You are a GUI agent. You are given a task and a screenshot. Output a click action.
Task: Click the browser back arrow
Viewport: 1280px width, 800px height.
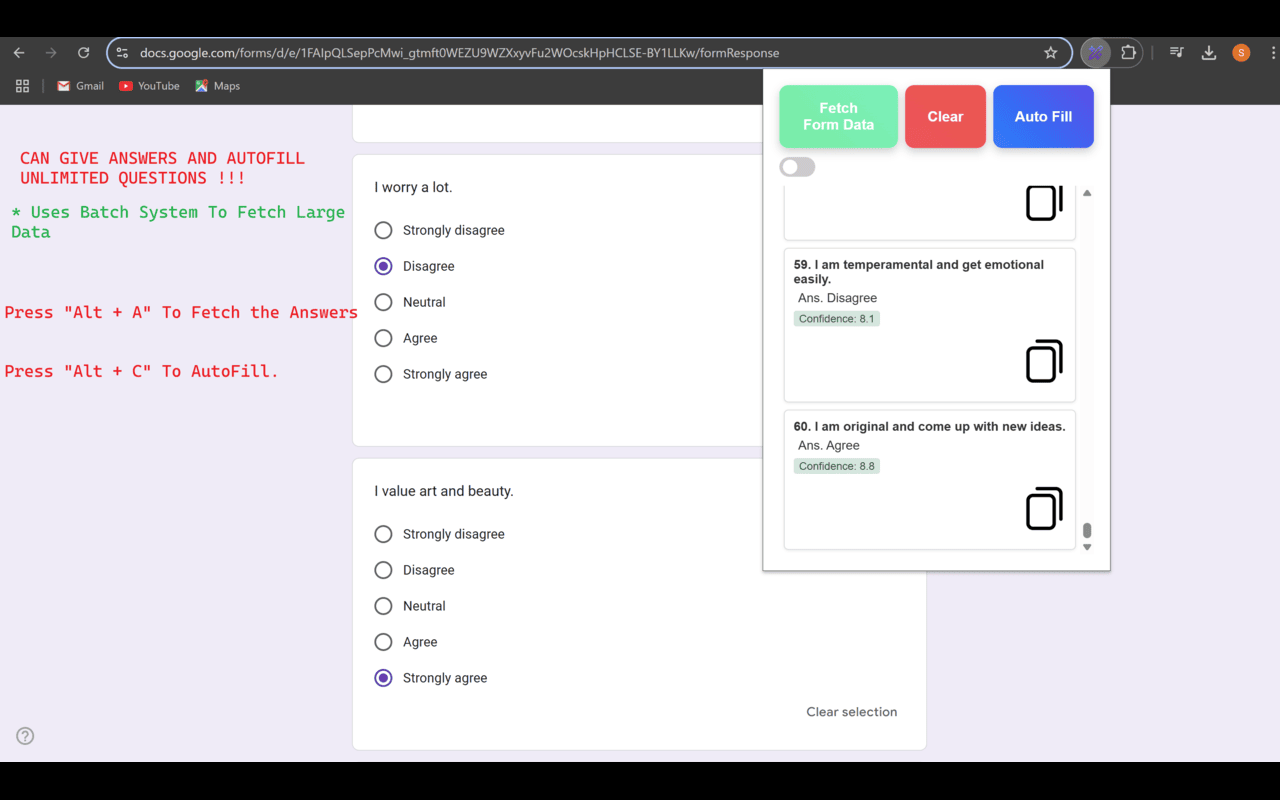pos(18,52)
